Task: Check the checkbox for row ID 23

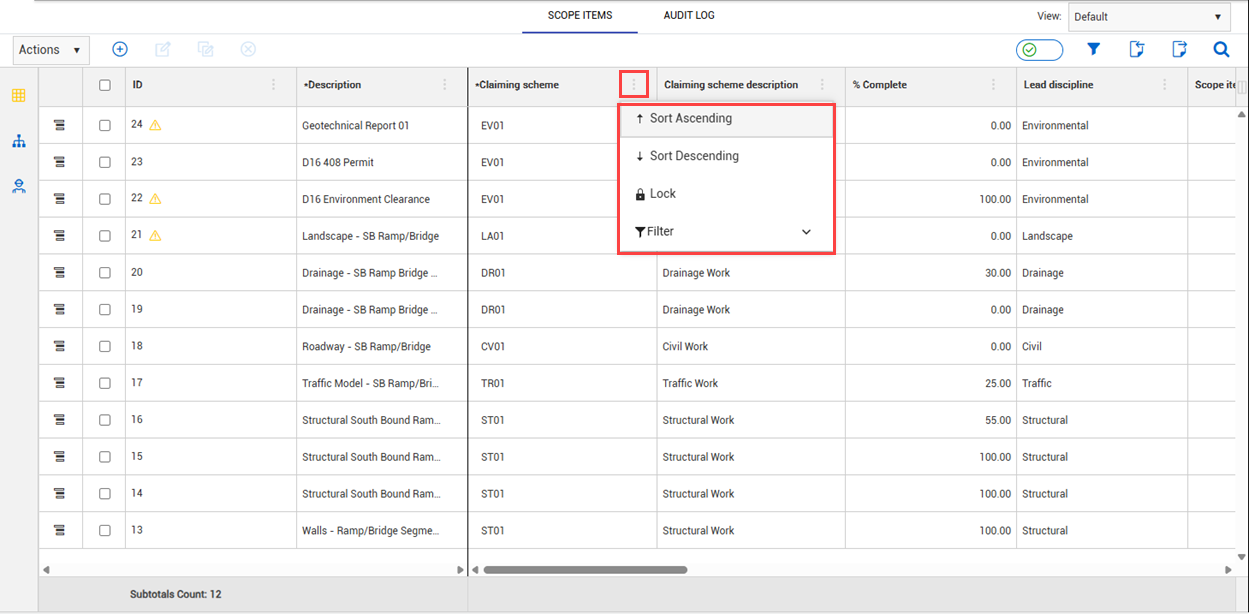Action: pyautogui.click(x=105, y=162)
